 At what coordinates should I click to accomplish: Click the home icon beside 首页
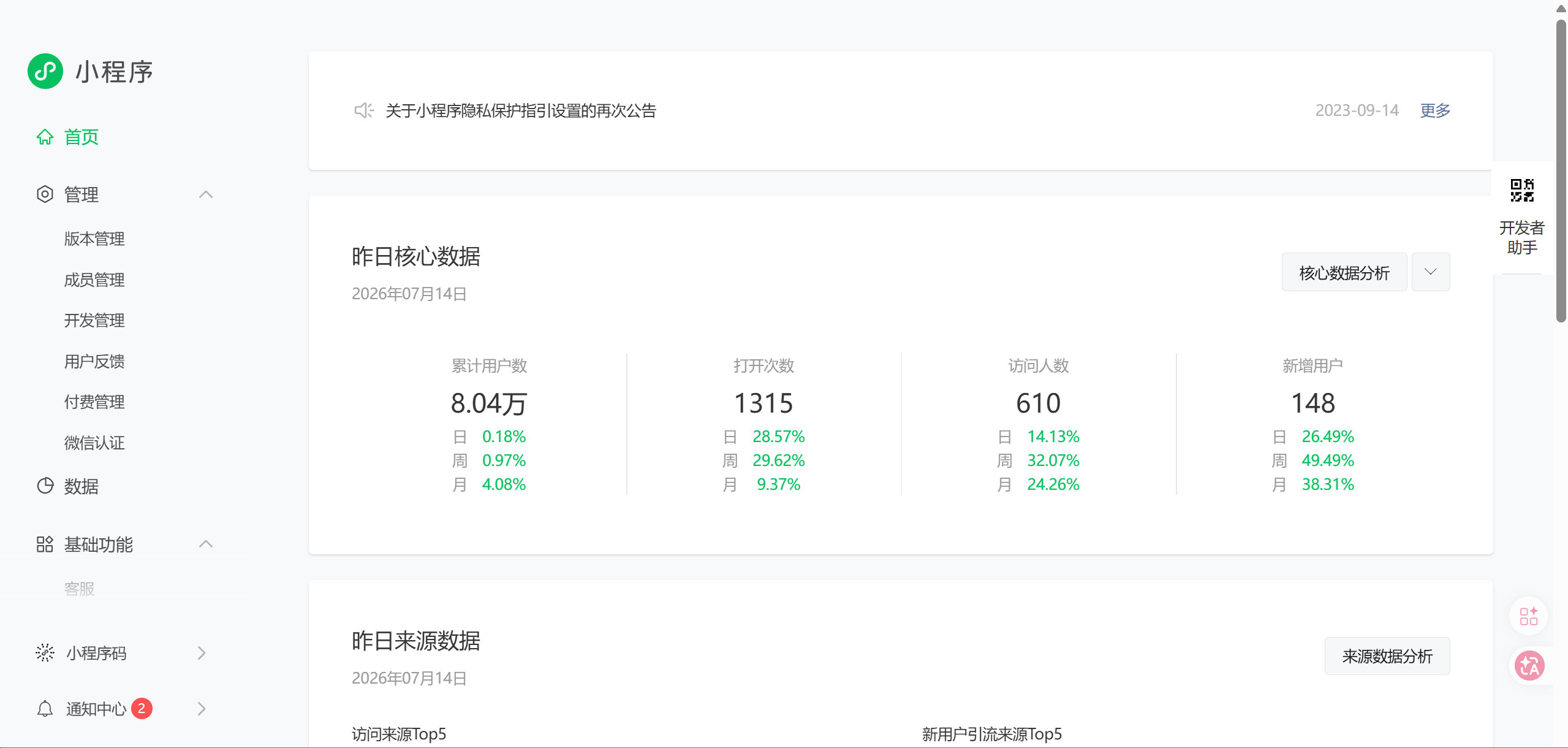pyautogui.click(x=45, y=137)
